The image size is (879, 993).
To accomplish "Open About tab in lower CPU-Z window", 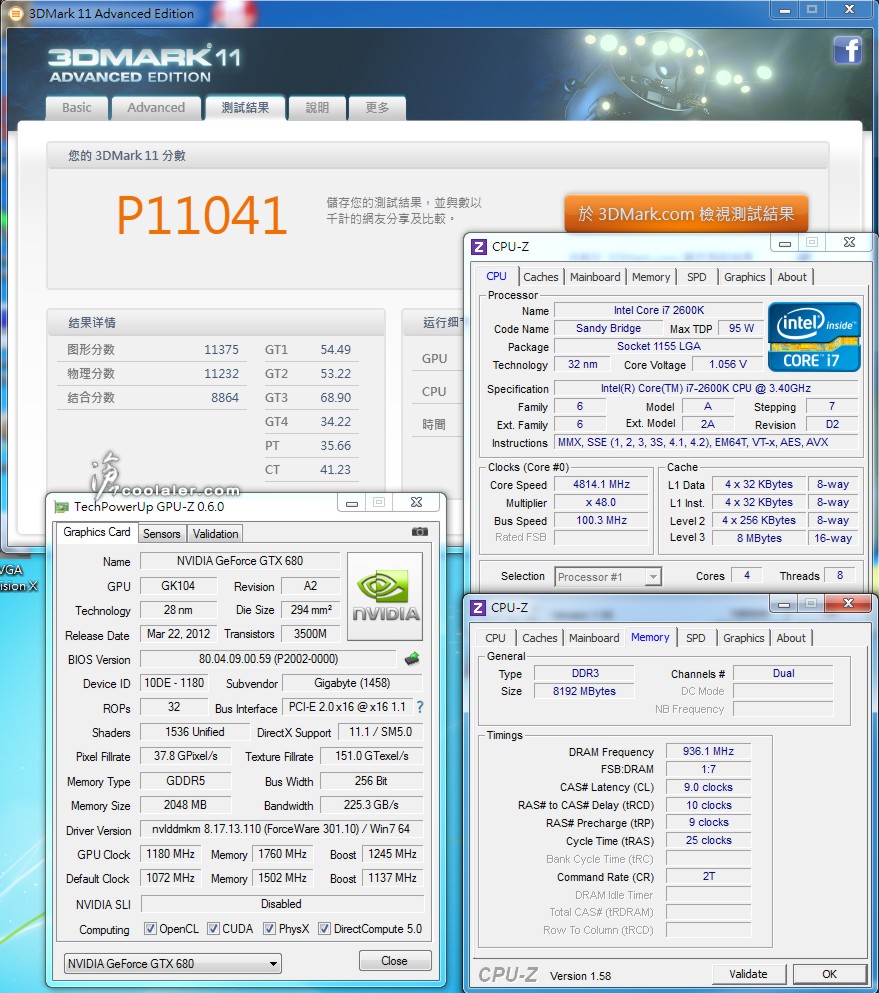I will click(x=791, y=638).
